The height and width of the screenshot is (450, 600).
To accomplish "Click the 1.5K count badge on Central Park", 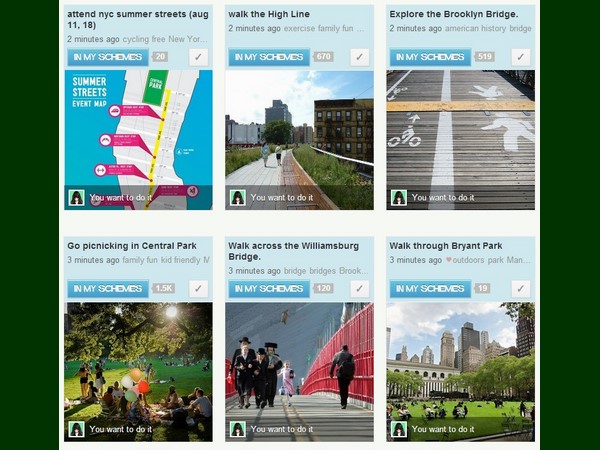I will [x=163, y=289].
